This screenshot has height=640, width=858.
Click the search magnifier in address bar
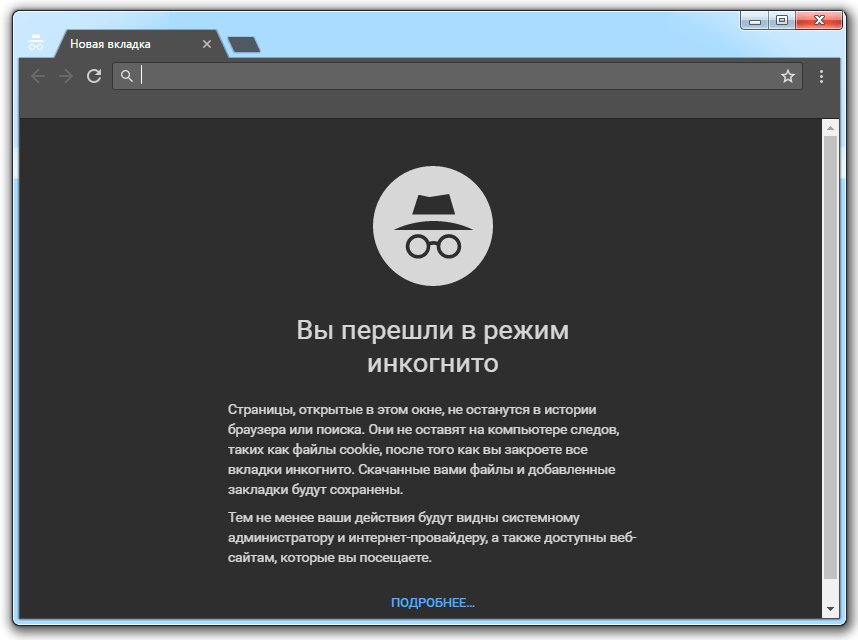126,76
